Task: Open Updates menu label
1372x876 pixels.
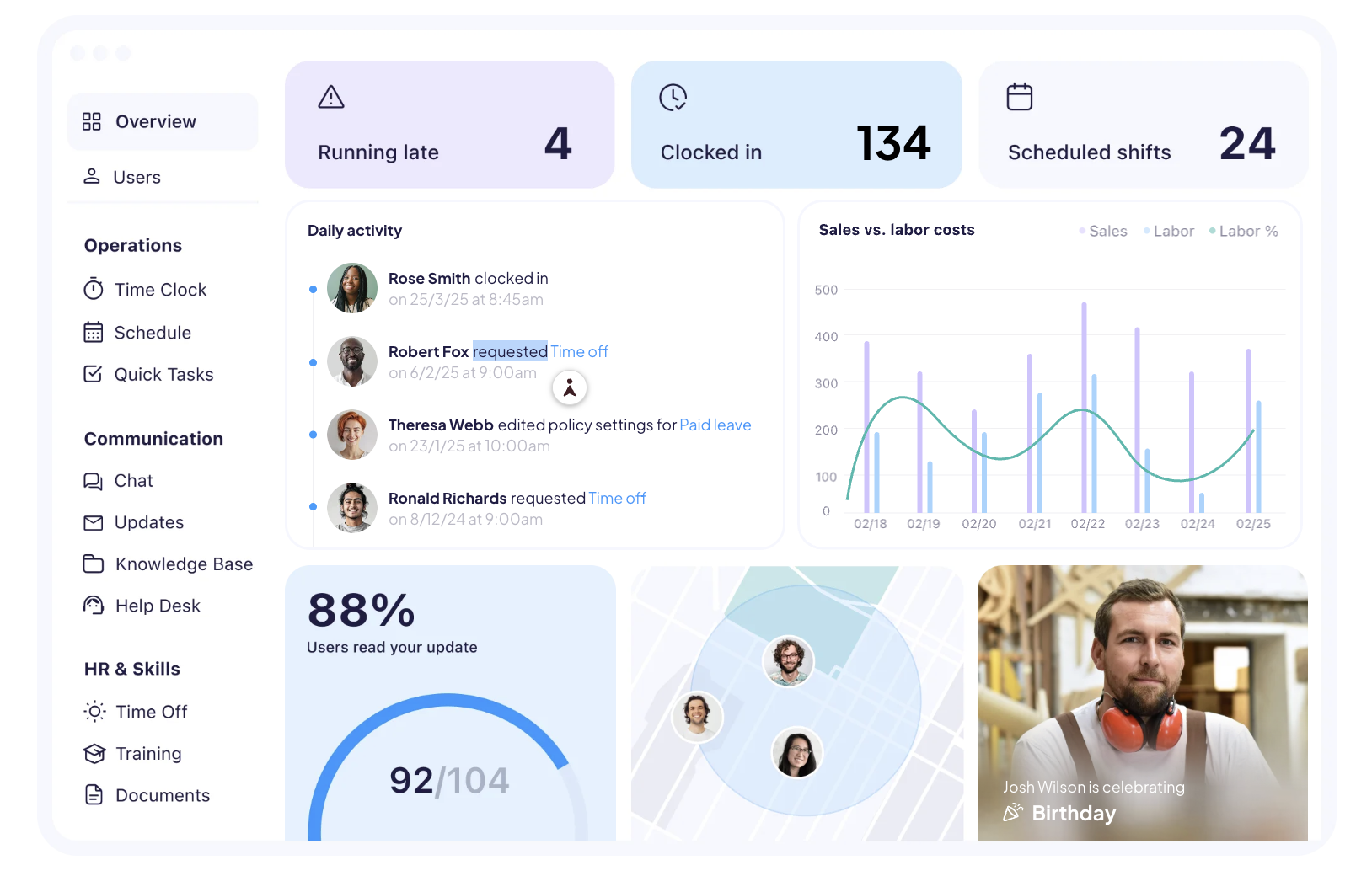Action: (149, 523)
